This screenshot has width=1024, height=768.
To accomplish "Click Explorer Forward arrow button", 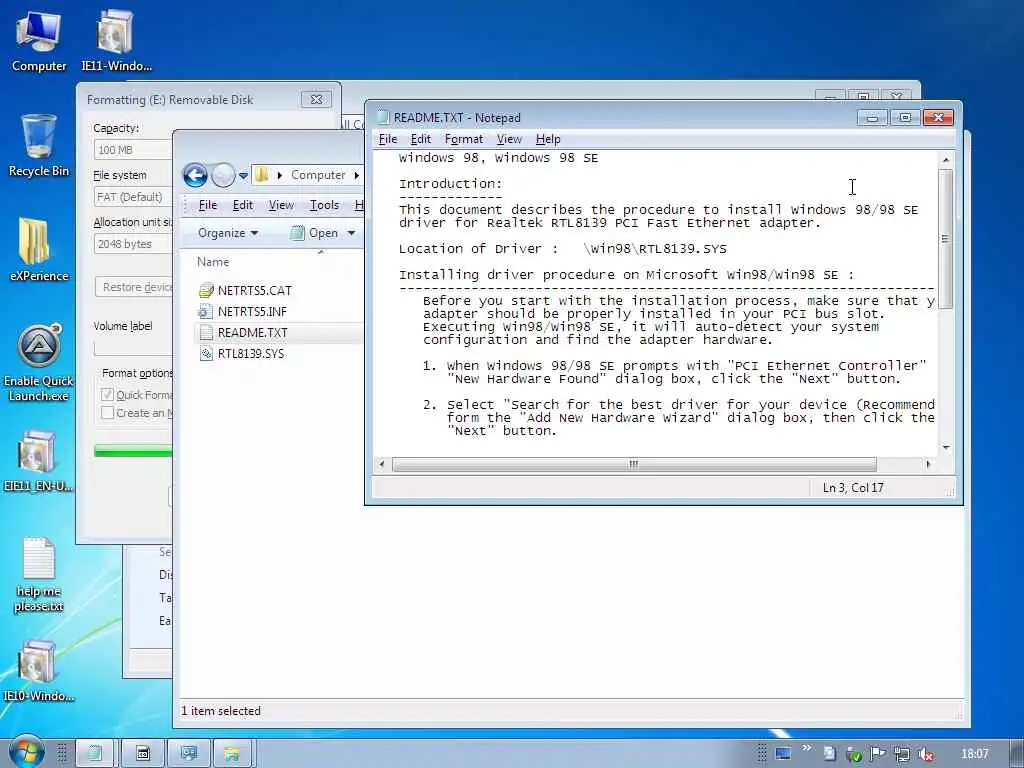I will [x=223, y=175].
